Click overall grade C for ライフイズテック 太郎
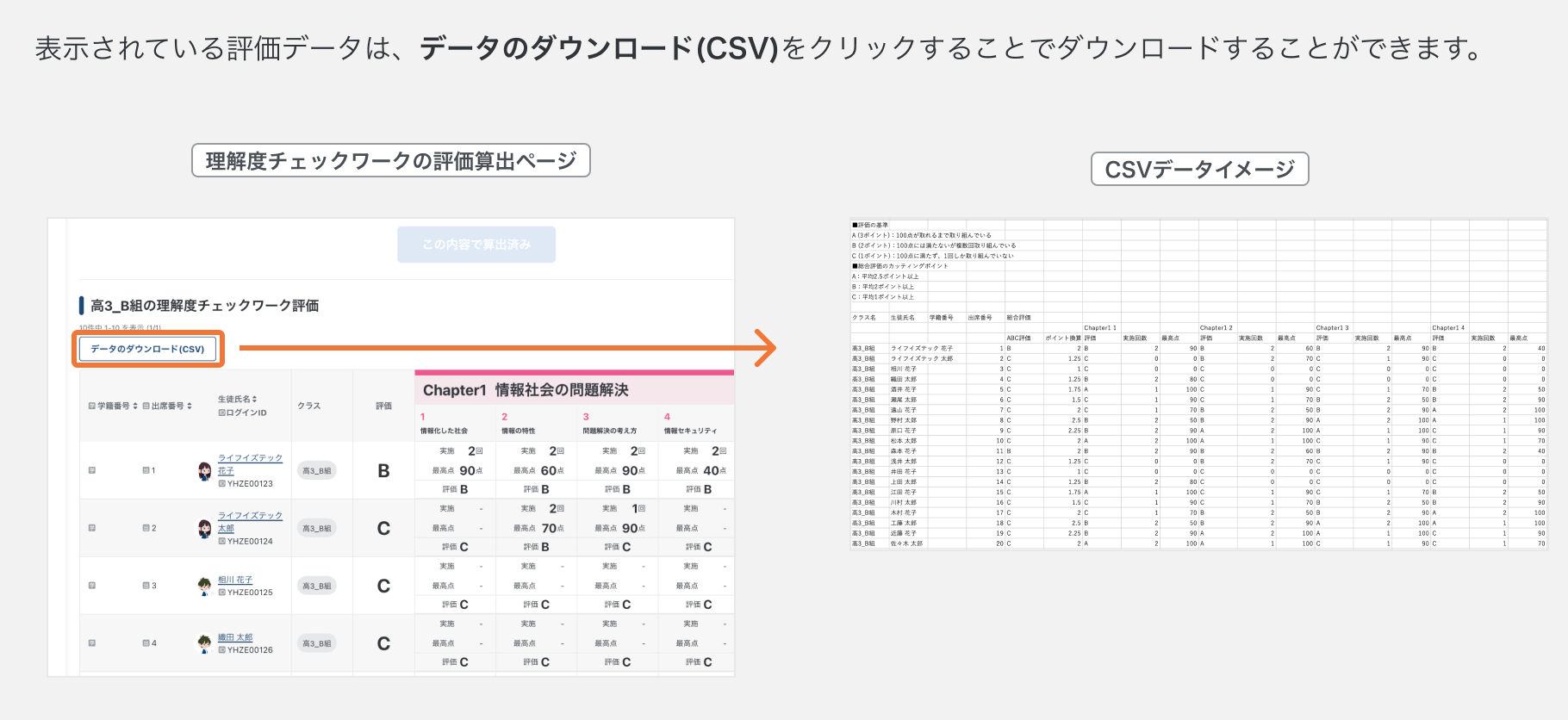1568x720 pixels. [x=383, y=529]
